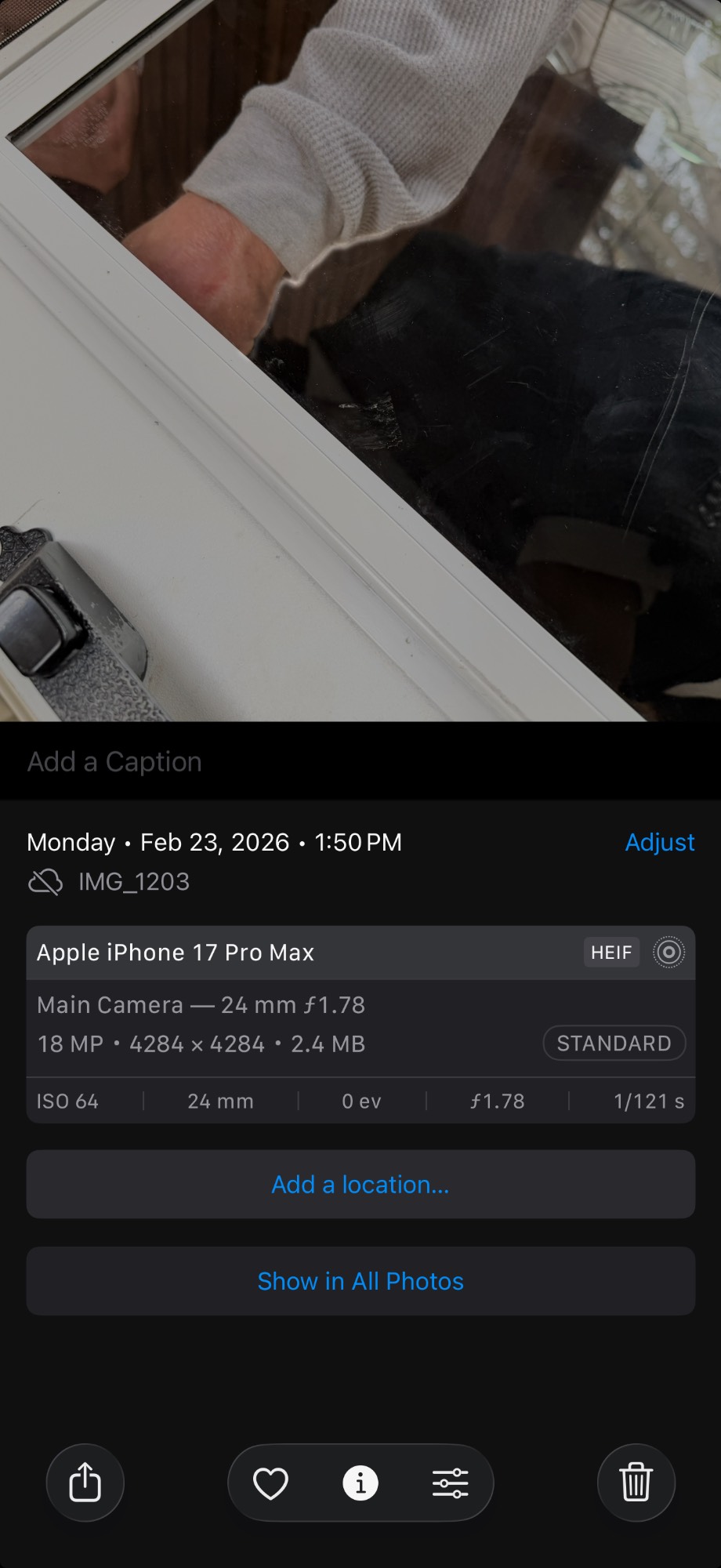Tap the 1/121 s shutter speed
721x1568 pixels.
coord(649,1102)
